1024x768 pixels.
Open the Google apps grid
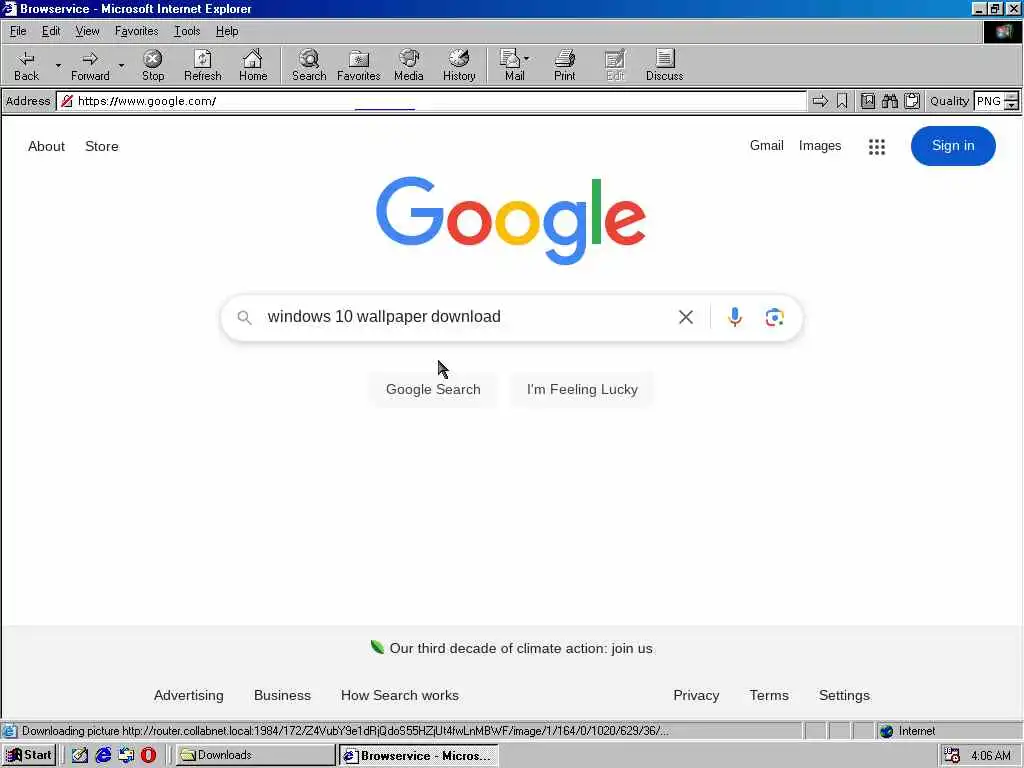coord(877,146)
